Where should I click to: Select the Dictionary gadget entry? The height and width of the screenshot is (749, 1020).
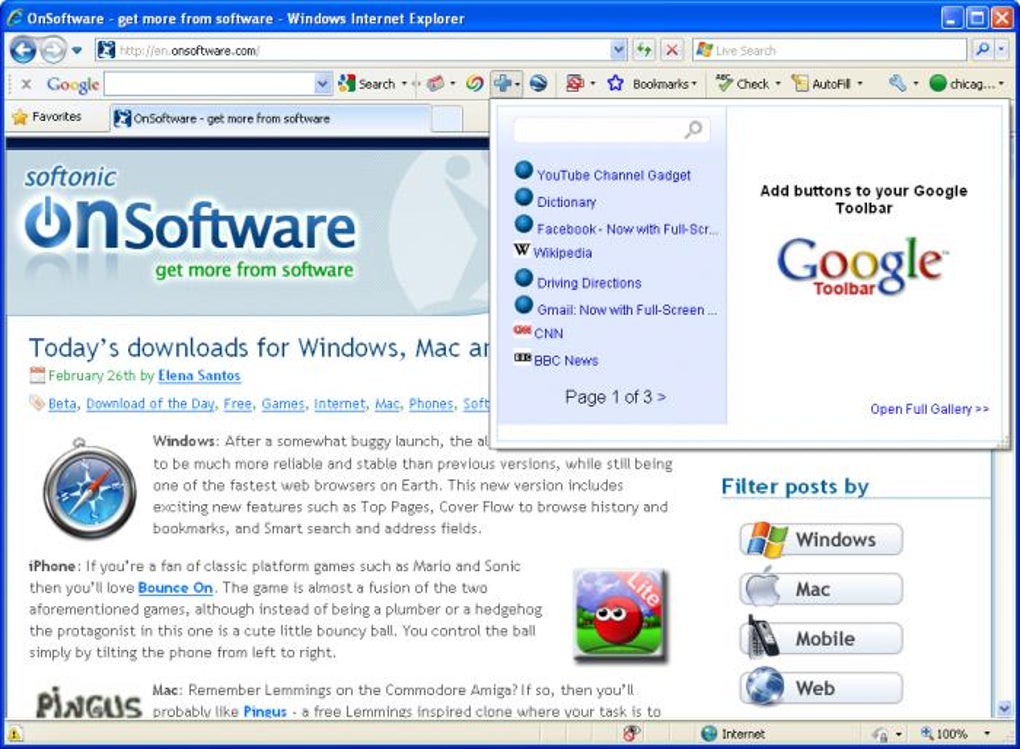(566, 202)
